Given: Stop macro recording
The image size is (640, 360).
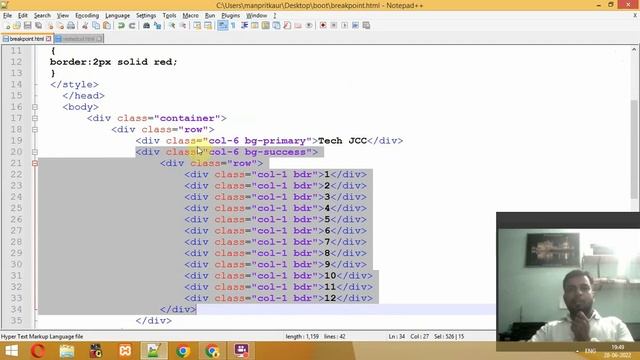Looking at the screenshot, I should pos(333,26).
